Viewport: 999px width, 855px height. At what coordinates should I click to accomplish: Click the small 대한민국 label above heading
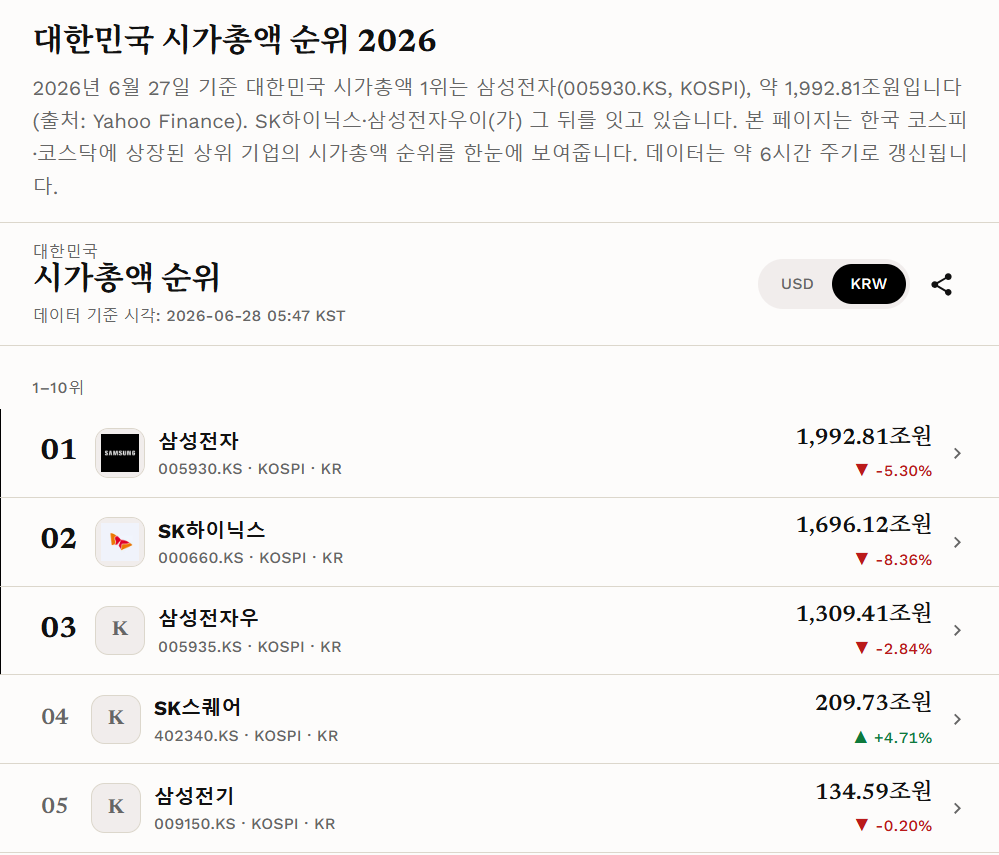click(x=65, y=250)
